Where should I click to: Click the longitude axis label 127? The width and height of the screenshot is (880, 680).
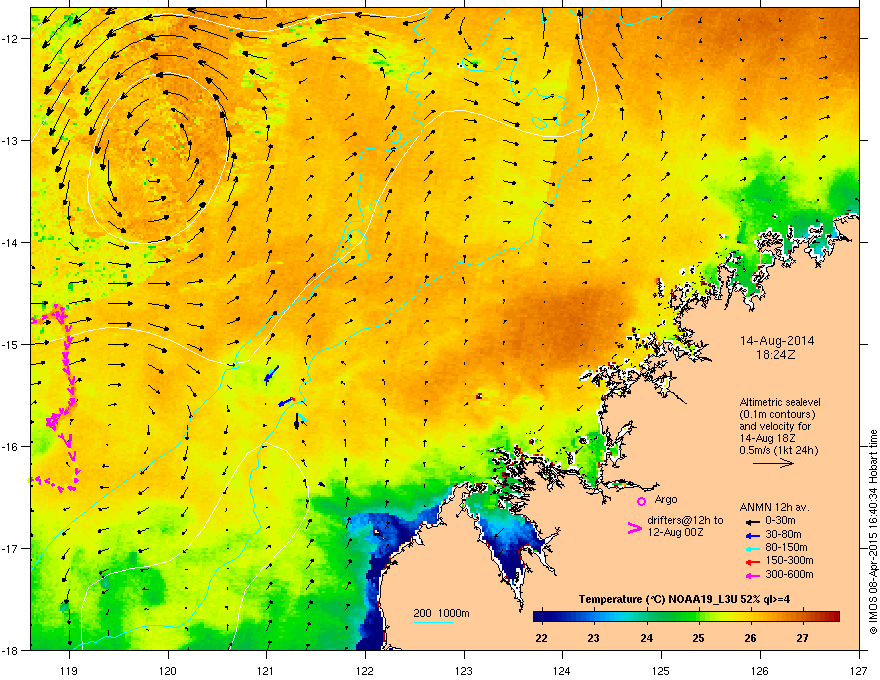[859, 670]
